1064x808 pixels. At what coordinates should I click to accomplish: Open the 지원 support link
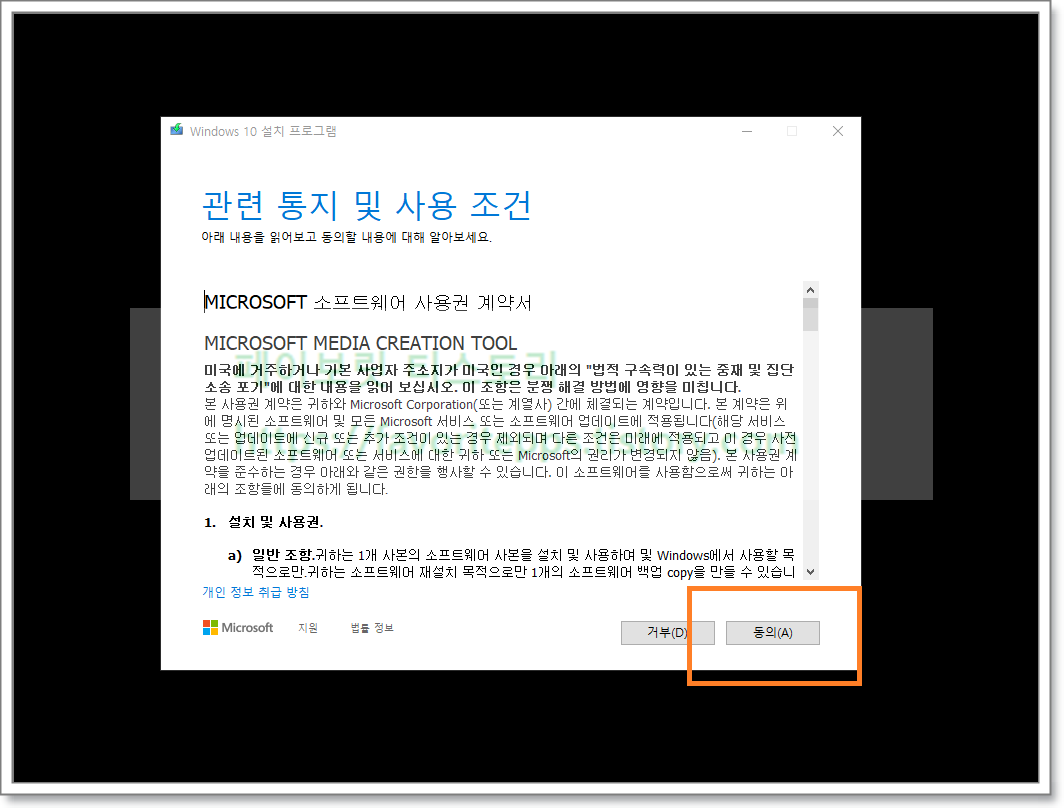[x=308, y=628]
